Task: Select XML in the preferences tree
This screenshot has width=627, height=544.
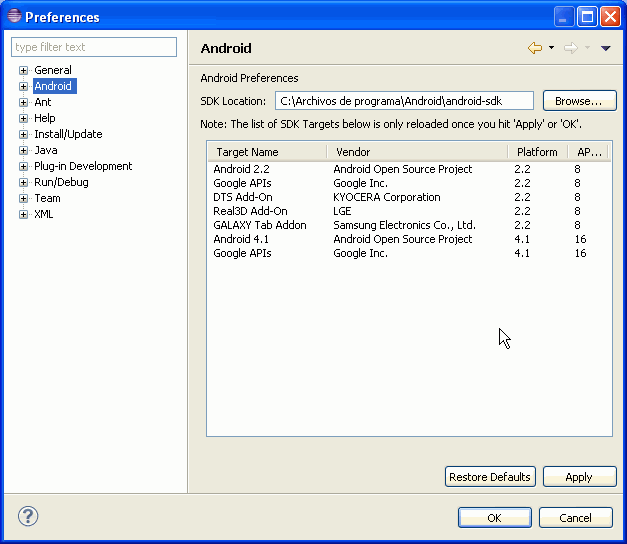Action: [x=44, y=214]
